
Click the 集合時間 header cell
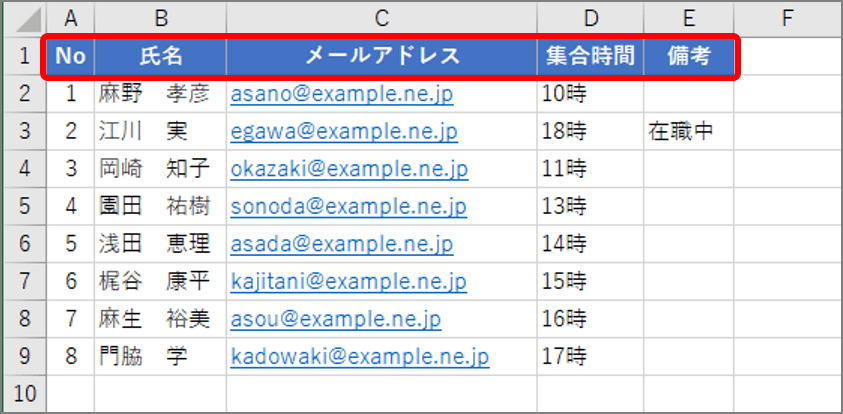(590, 56)
